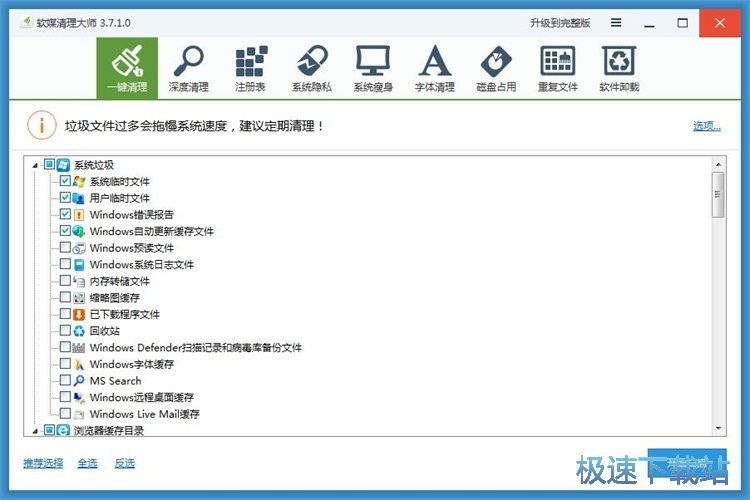The width and height of the screenshot is (750, 500).
Task: Click 全选 select all link
Action: 88,463
